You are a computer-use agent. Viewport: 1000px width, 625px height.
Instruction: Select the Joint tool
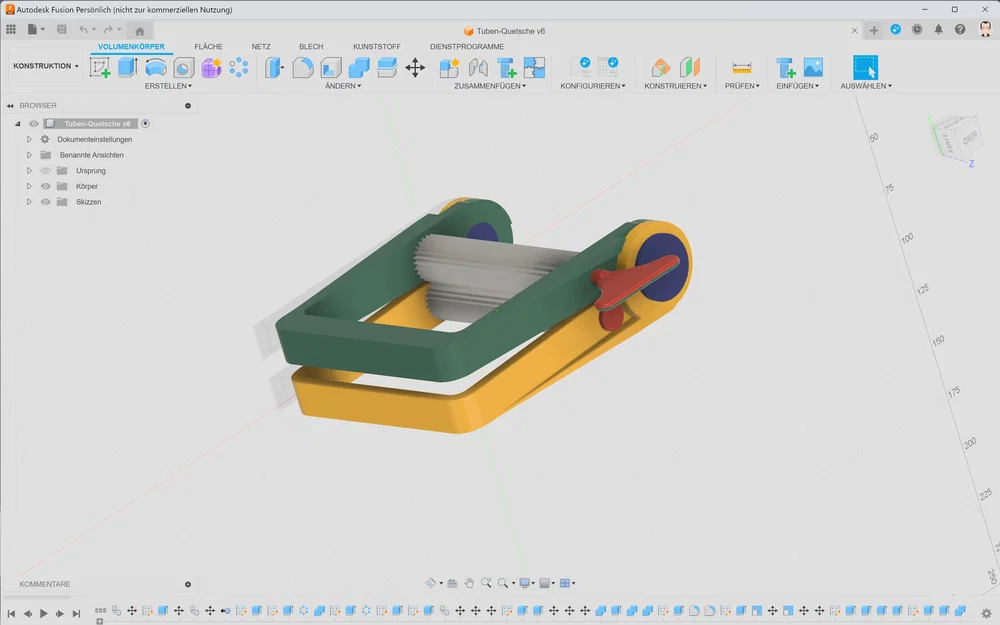[x=478, y=67]
